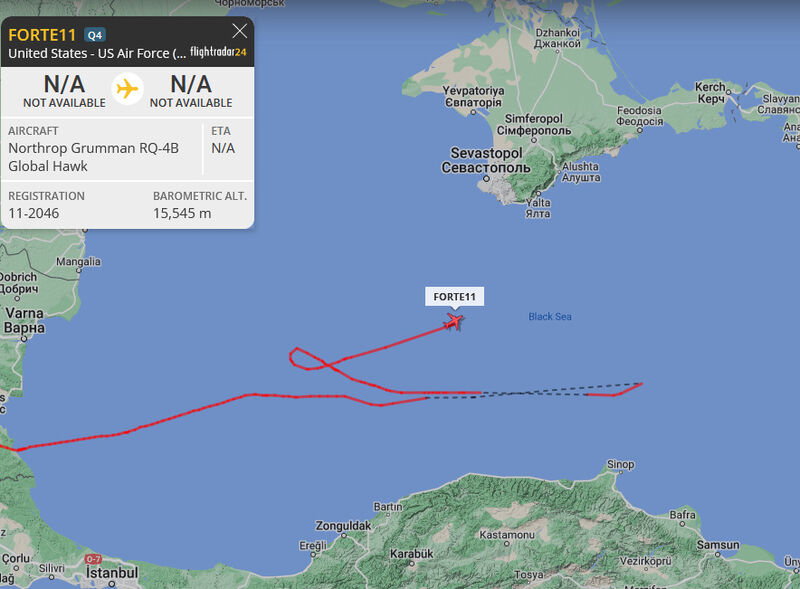Click the Black Sea label
This screenshot has height=589, width=800.
coord(549,316)
